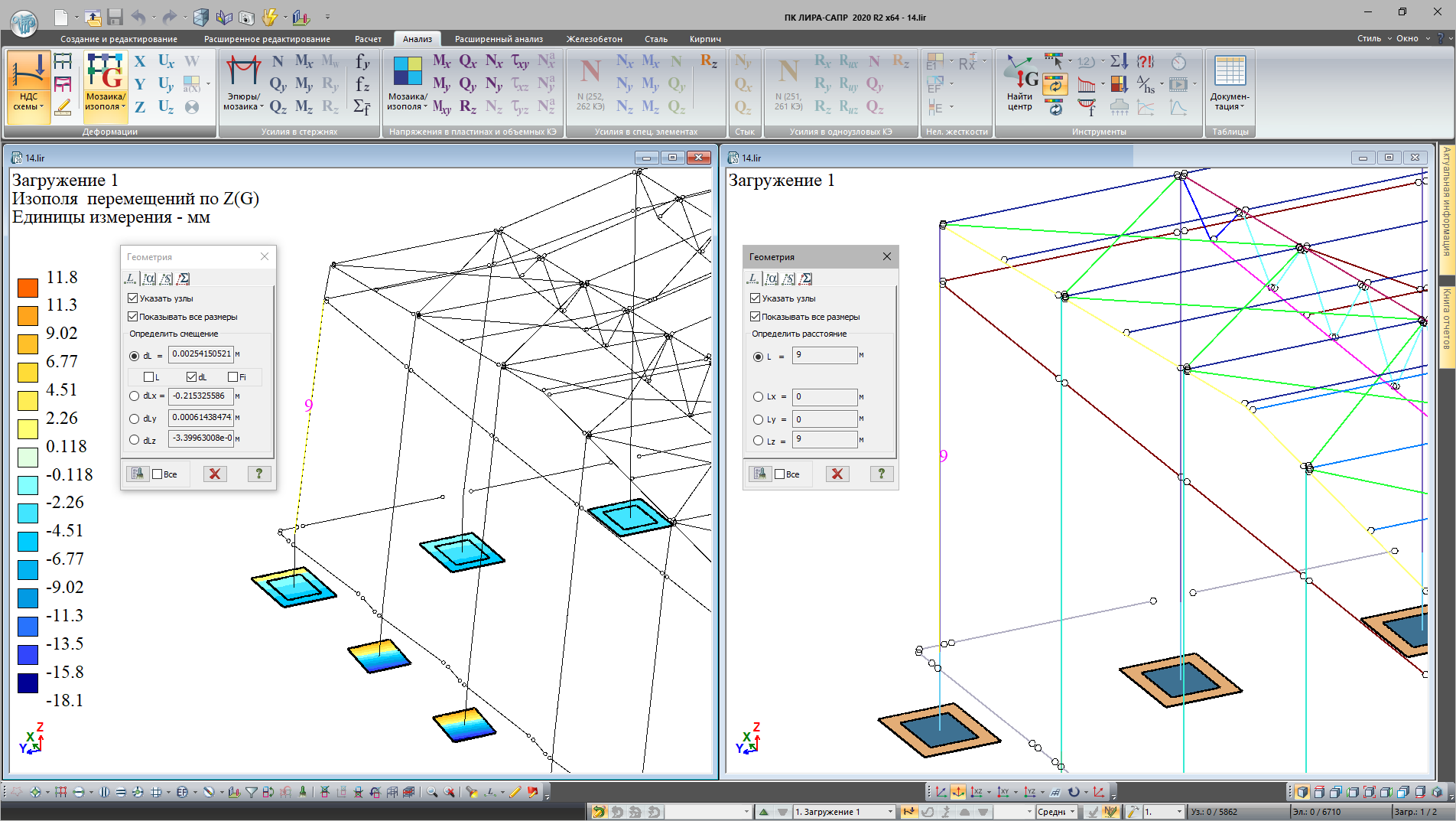Viewport: 1456px width, 821px height.
Task: Click the red X cancel button in left Геометрия
Action: tap(215, 474)
